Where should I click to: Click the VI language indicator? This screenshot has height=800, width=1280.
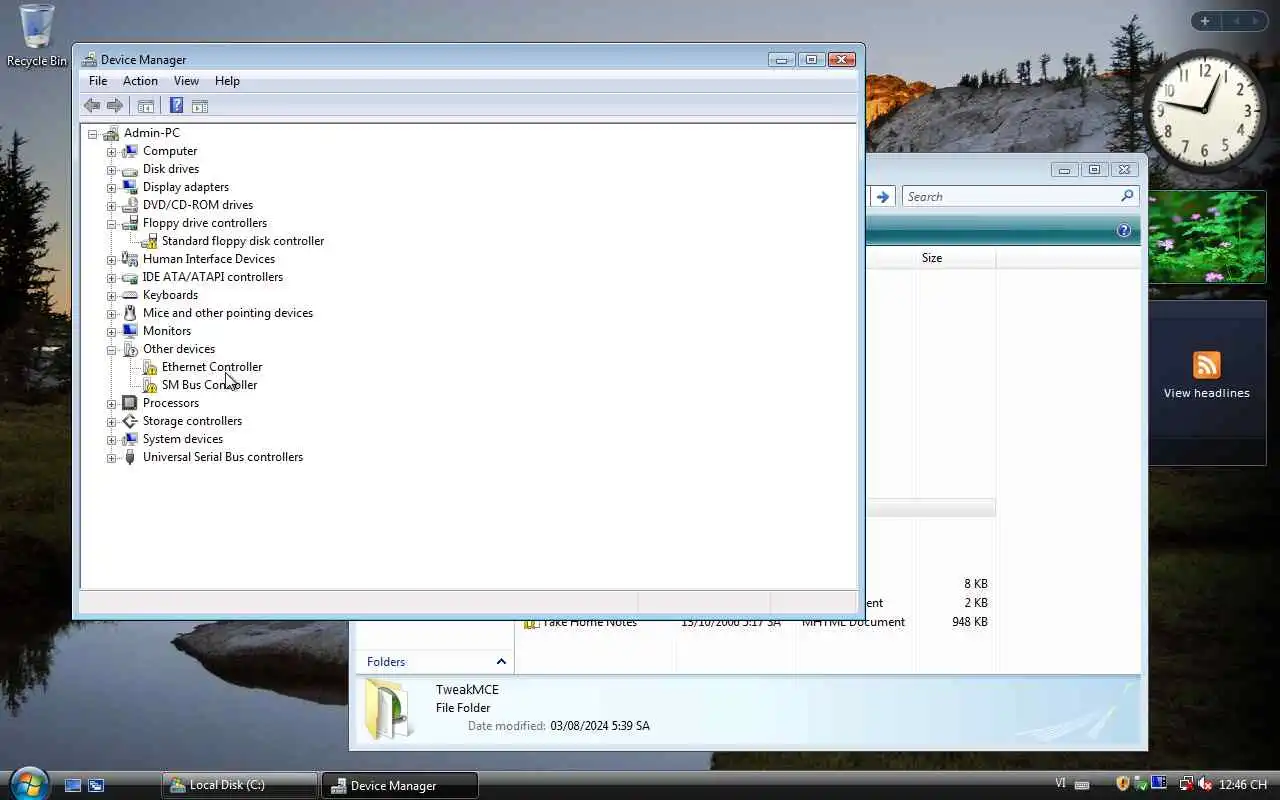pyautogui.click(x=1060, y=784)
